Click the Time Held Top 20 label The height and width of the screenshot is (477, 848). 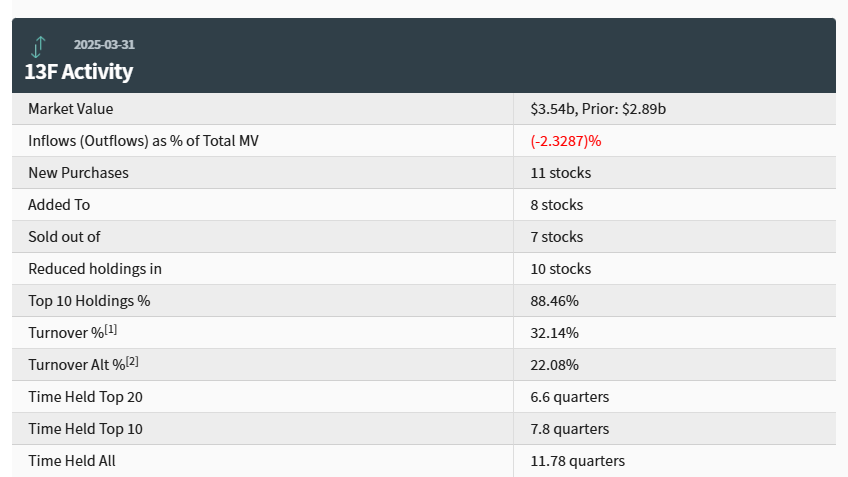(x=85, y=397)
